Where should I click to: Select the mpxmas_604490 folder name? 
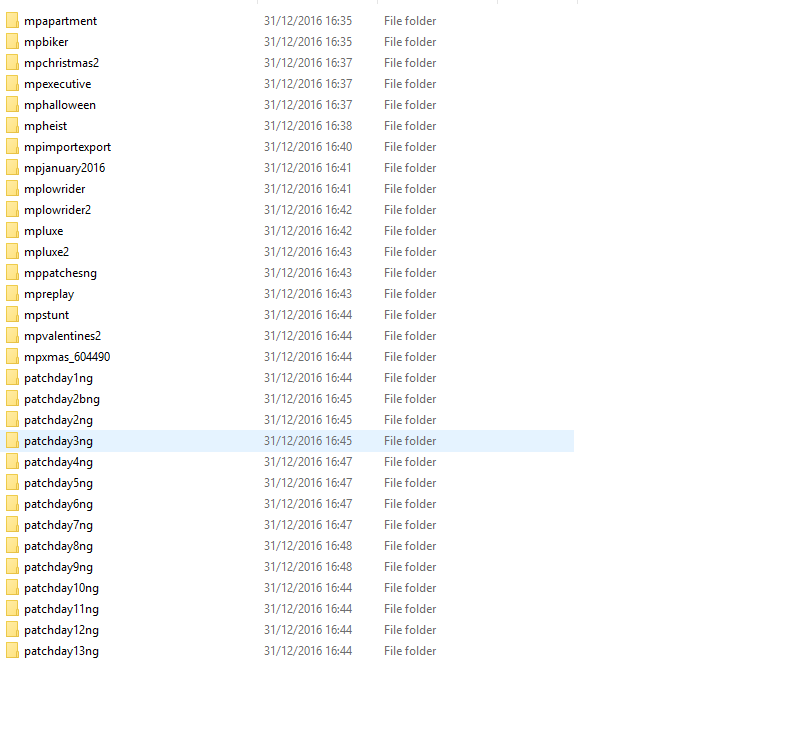tap(67, 357)
